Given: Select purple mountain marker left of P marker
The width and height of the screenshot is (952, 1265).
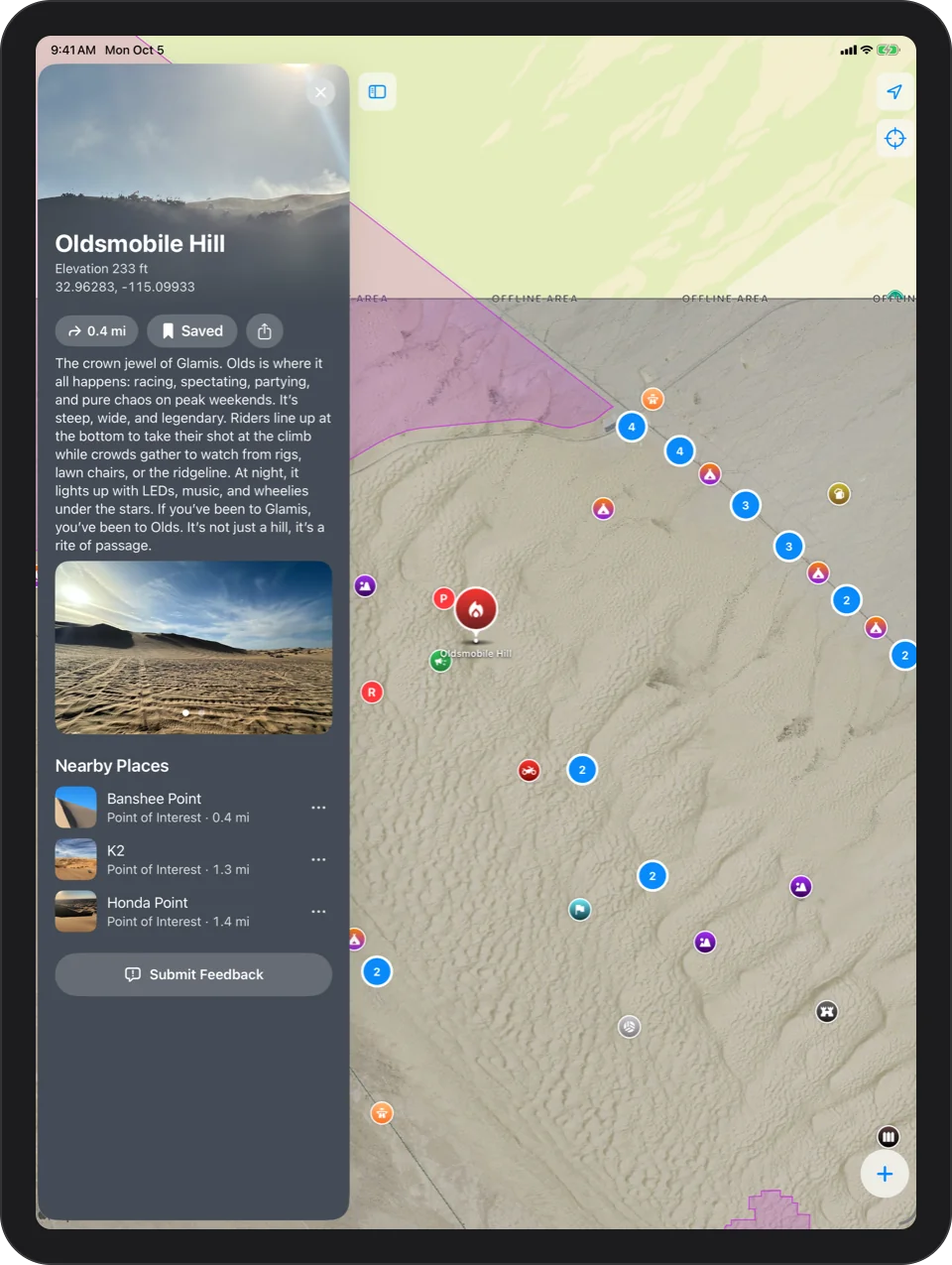Looking at the screenshot, I should (366, 586).
